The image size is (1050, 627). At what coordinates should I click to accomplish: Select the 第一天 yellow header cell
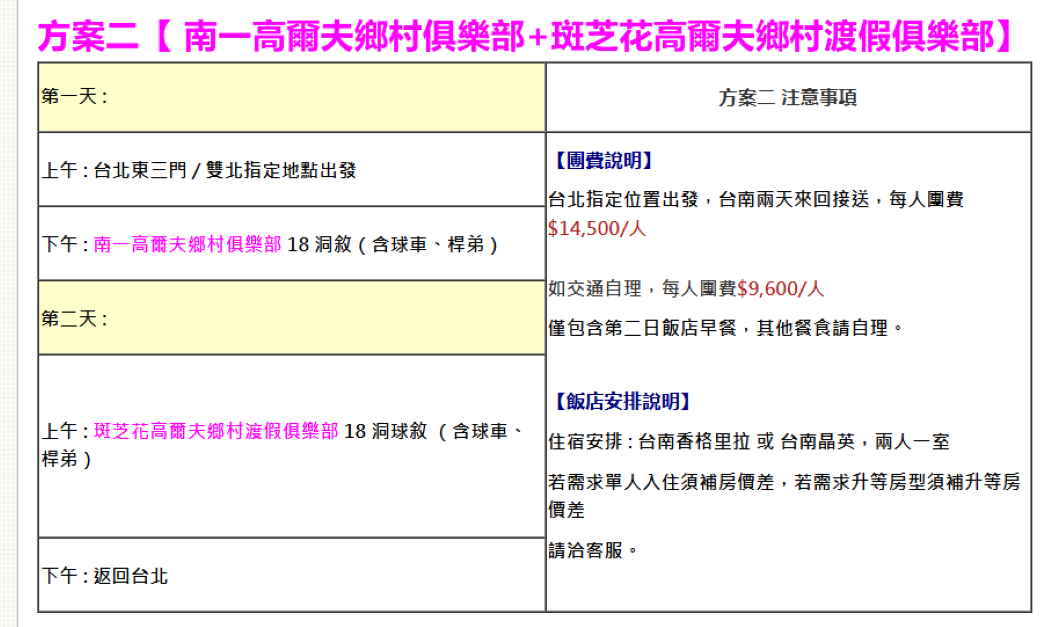[291, 97]
